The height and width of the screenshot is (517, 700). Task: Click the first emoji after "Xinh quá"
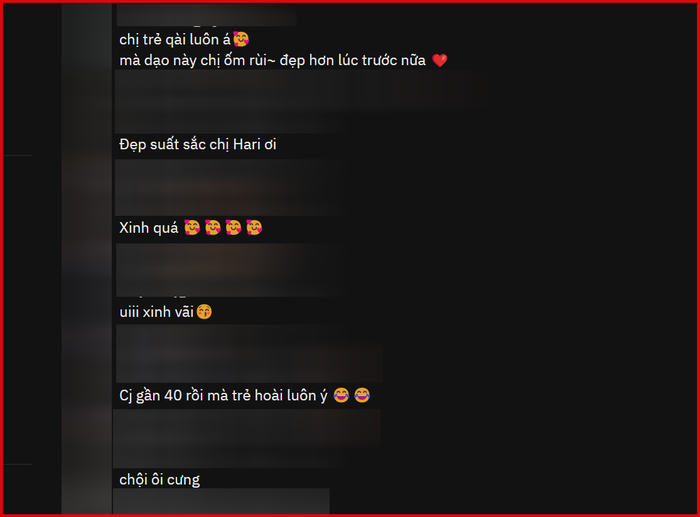coord(192,227)
